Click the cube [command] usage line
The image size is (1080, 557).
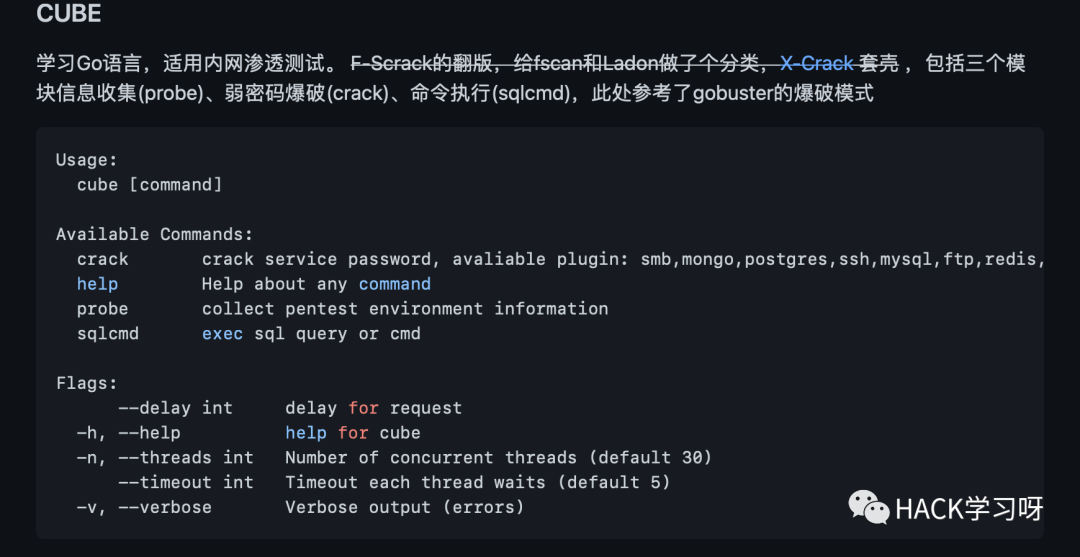coord(149,185)
